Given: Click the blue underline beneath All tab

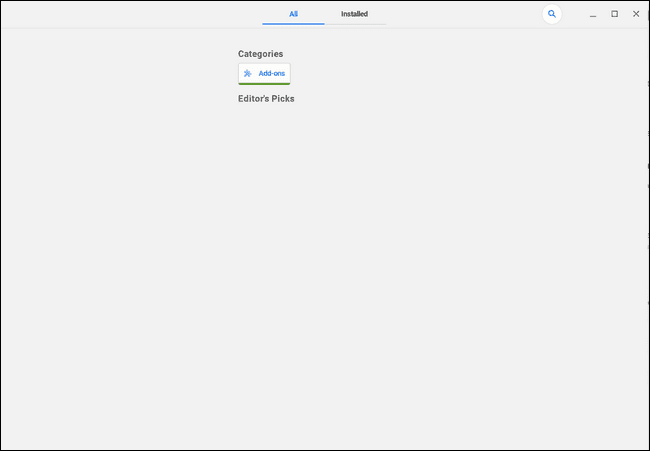Looking at the screenshot, I should pos(293,24).
